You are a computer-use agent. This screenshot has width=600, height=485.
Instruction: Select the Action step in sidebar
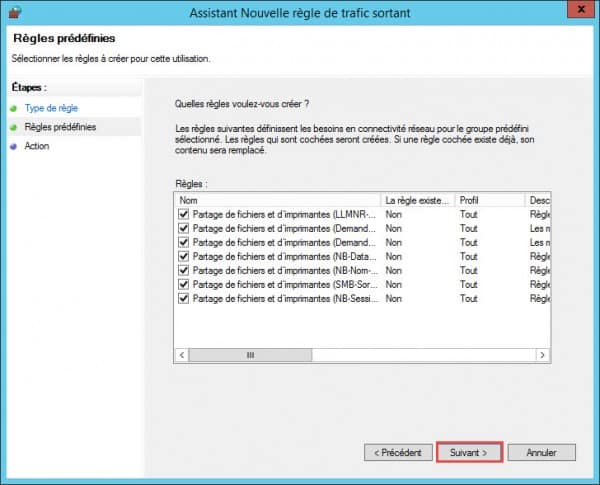[37, 146]
